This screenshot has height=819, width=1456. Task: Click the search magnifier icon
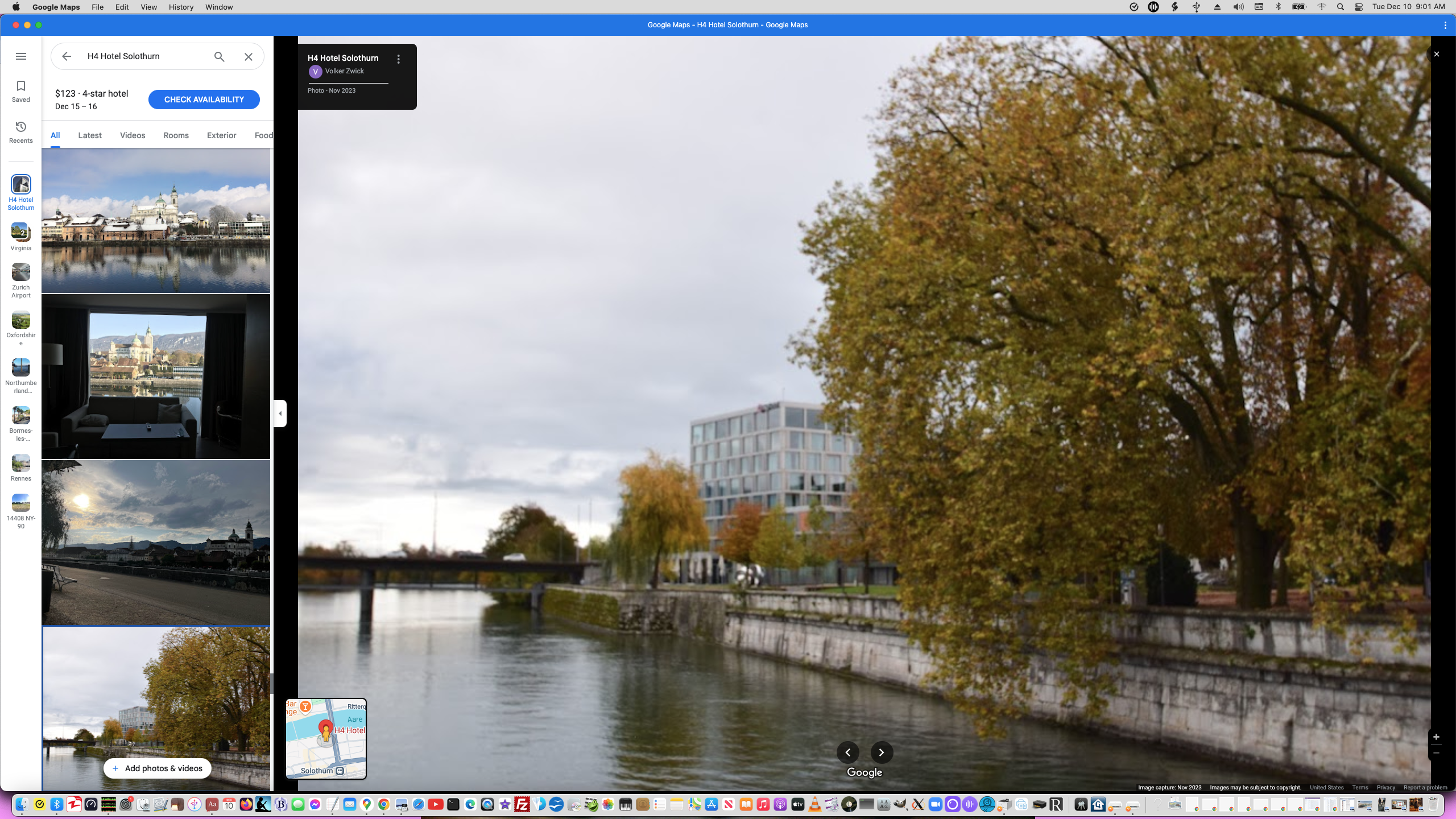pyautogui.click(x=220, y=56)
